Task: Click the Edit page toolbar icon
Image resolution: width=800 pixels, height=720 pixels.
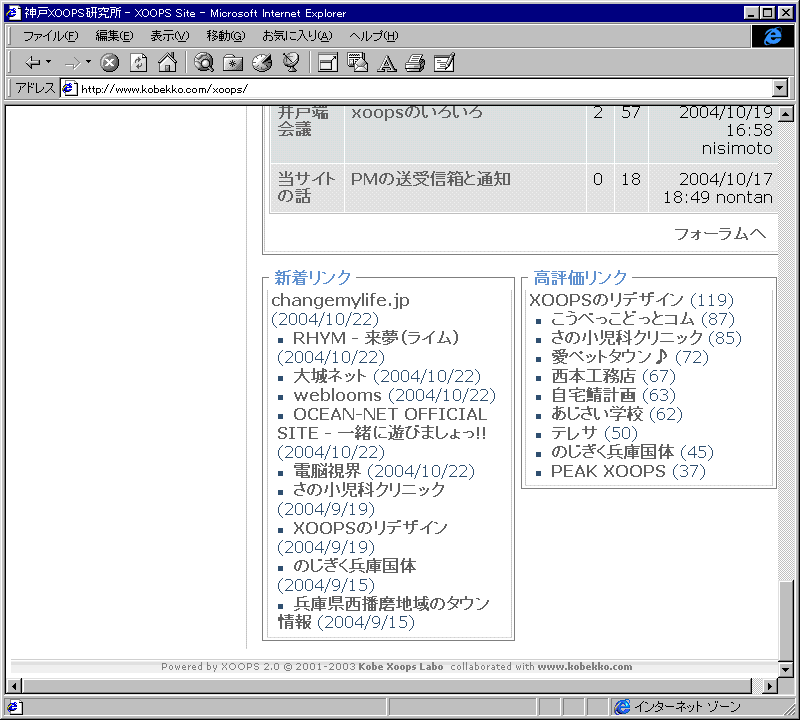Action: [x=444, y=63]
